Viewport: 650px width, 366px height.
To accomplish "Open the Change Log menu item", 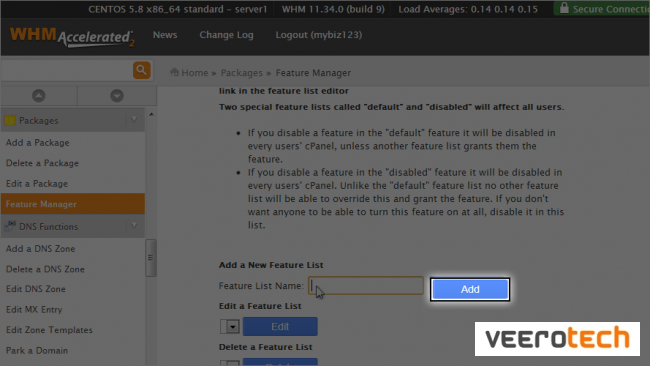I will tap(226, 35).
